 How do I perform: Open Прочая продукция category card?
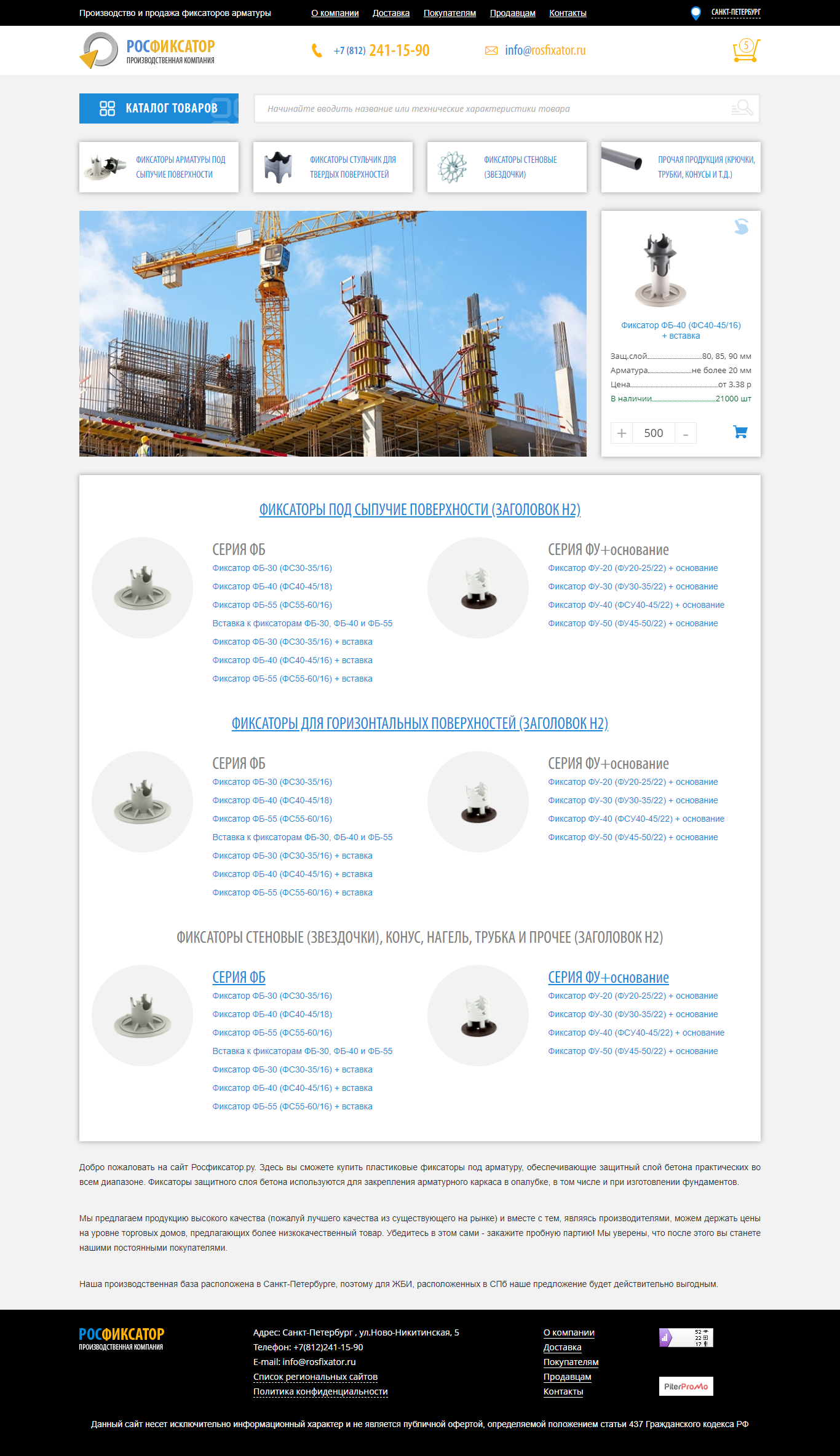point(681,167)
